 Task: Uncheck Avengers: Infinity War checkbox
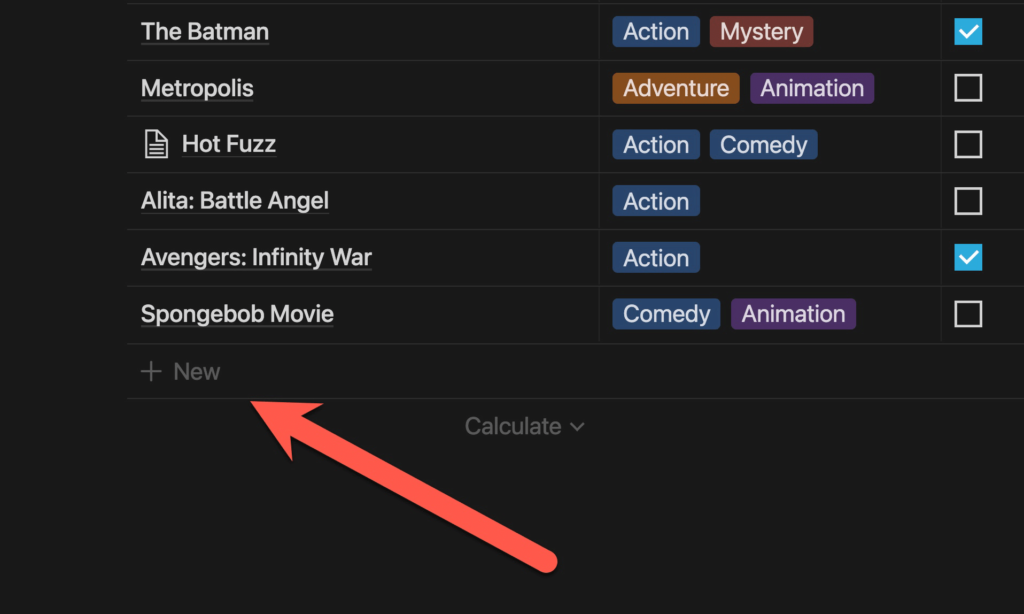click(968, 258)
